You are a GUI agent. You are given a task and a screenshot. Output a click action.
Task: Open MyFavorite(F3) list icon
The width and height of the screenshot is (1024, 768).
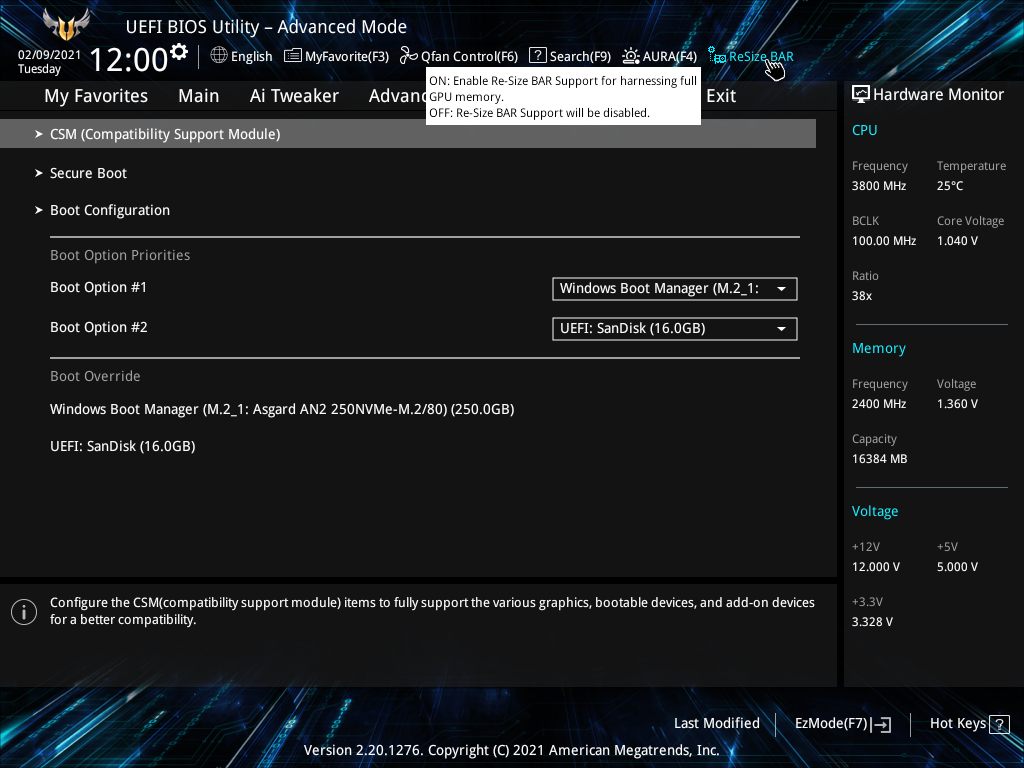[293, 56]
